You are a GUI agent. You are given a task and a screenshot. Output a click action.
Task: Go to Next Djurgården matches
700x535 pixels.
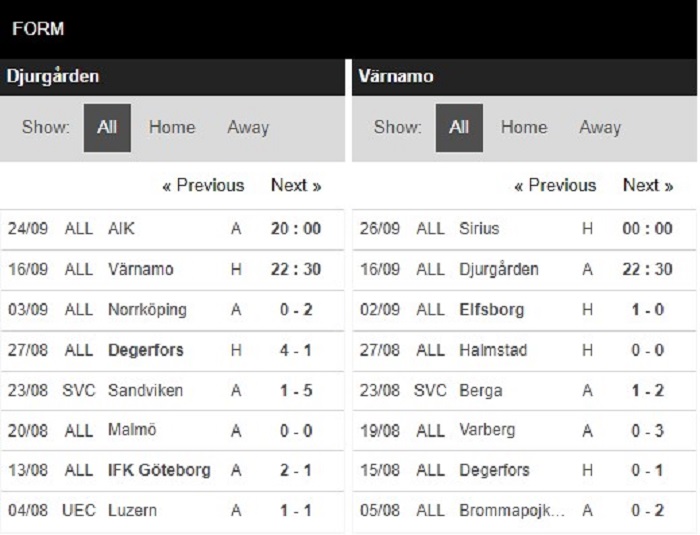tap(296, 185)
